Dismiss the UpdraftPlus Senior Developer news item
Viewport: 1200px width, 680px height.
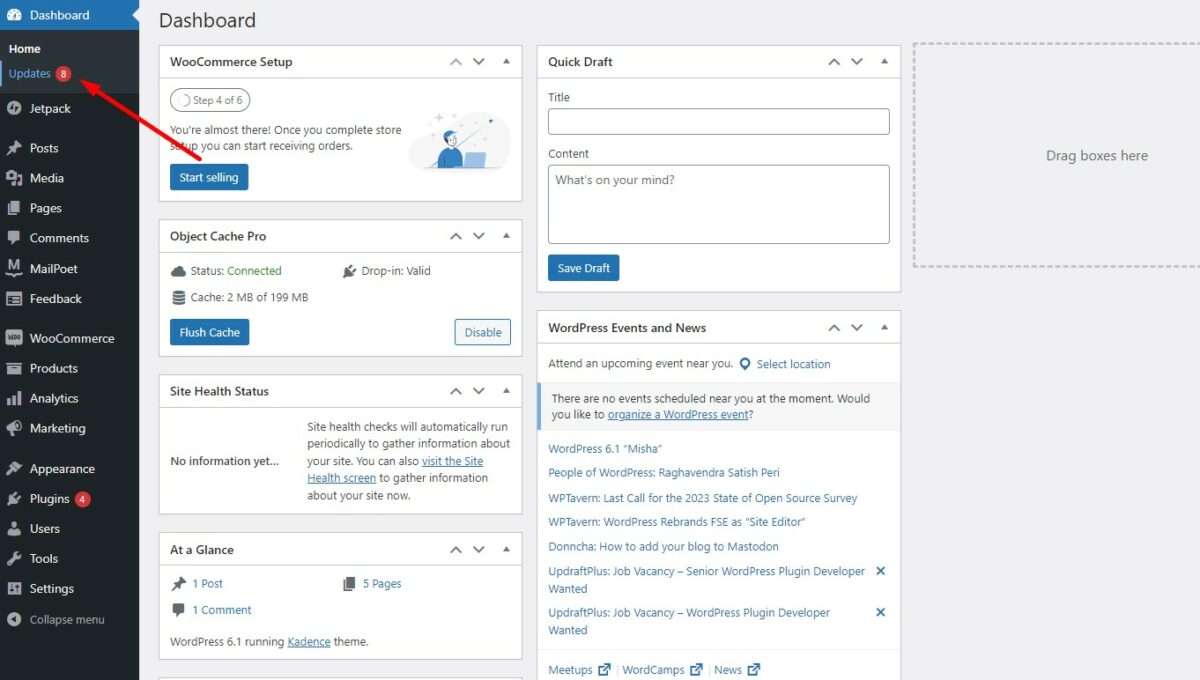880,571
